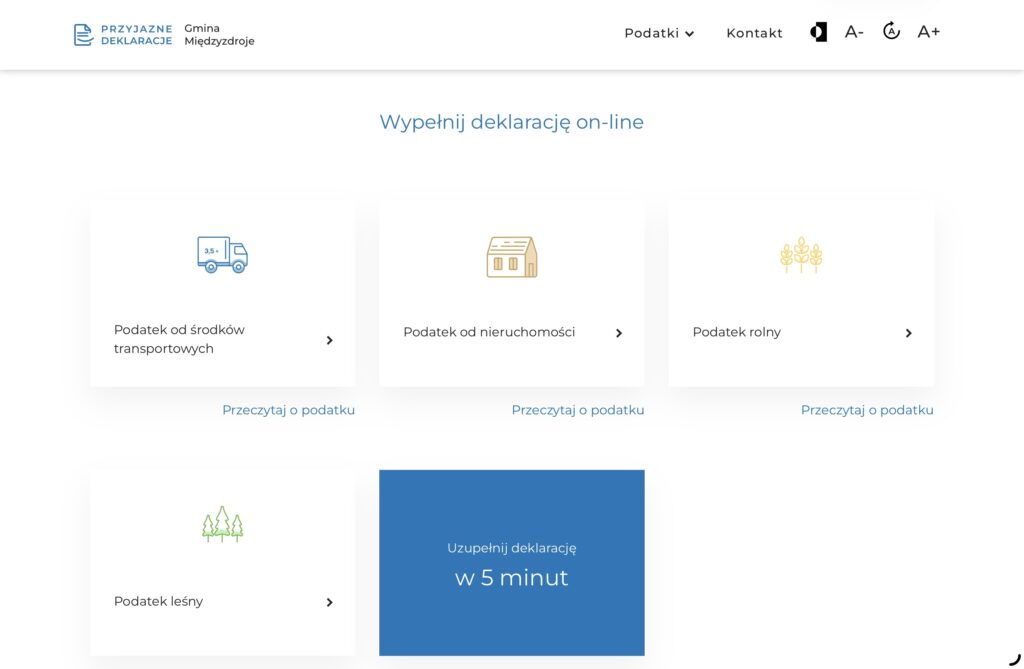Select the trees forest tax icon
This screenshot has width=1024, height=669.
tap(223, 524)
